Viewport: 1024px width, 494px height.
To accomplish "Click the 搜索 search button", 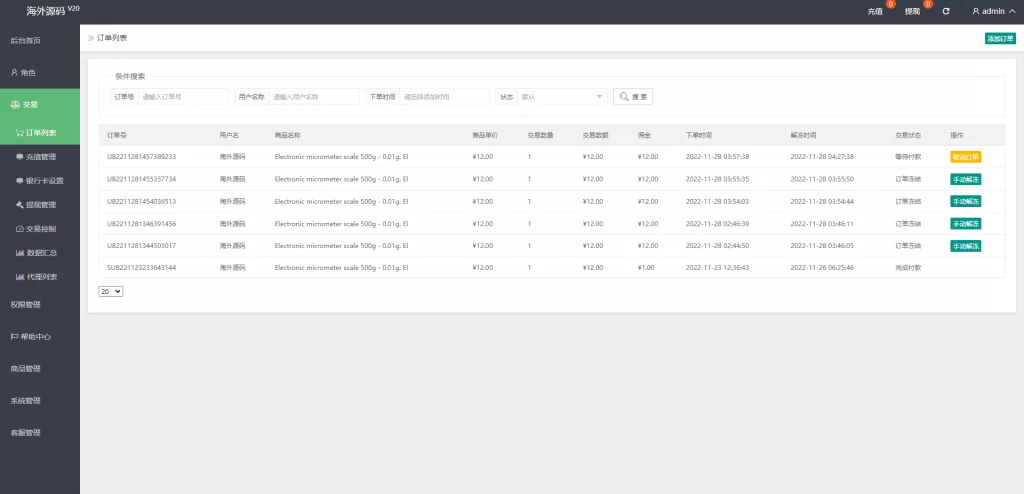I will pyautogui.click(x=633, y=97).
